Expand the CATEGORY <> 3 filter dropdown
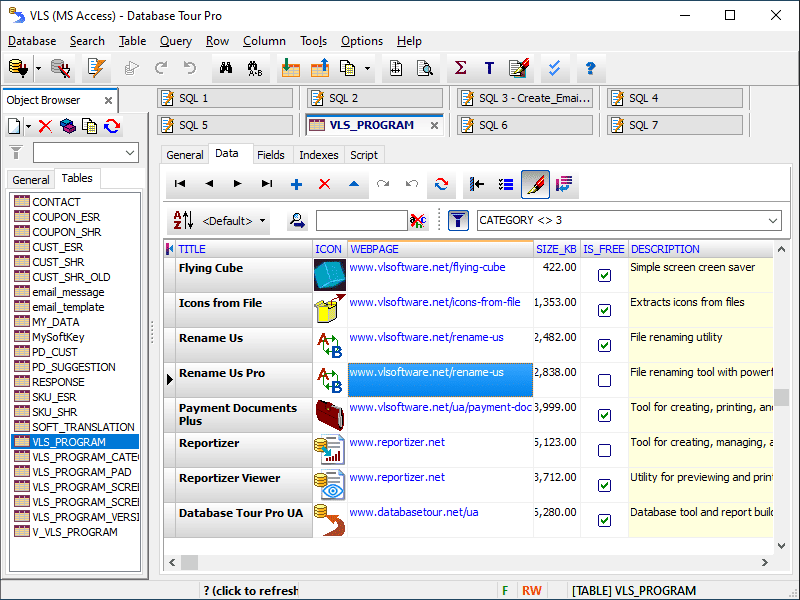 pos(772,220)
